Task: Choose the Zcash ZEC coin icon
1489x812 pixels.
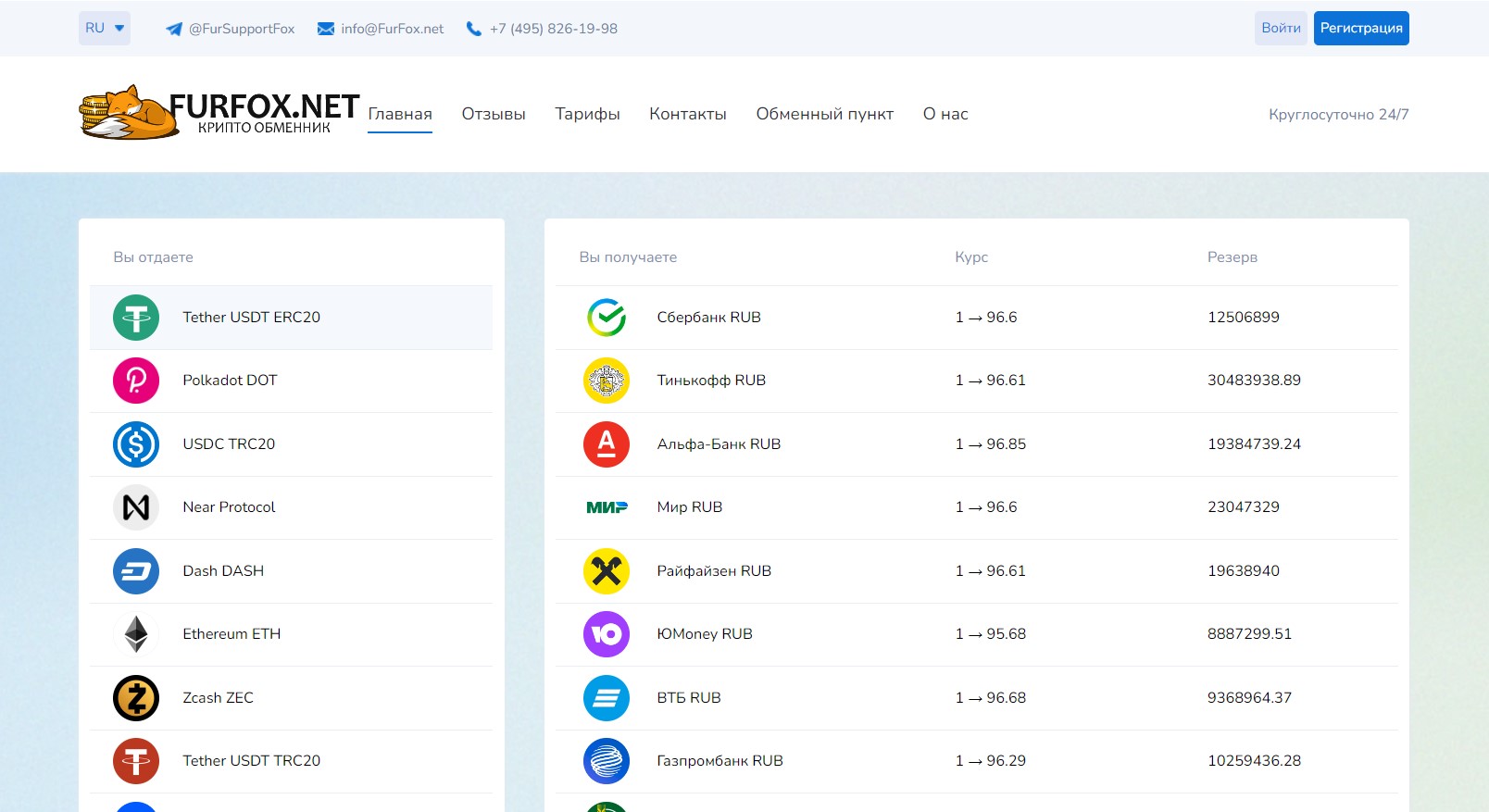Action: pos(136,698)
